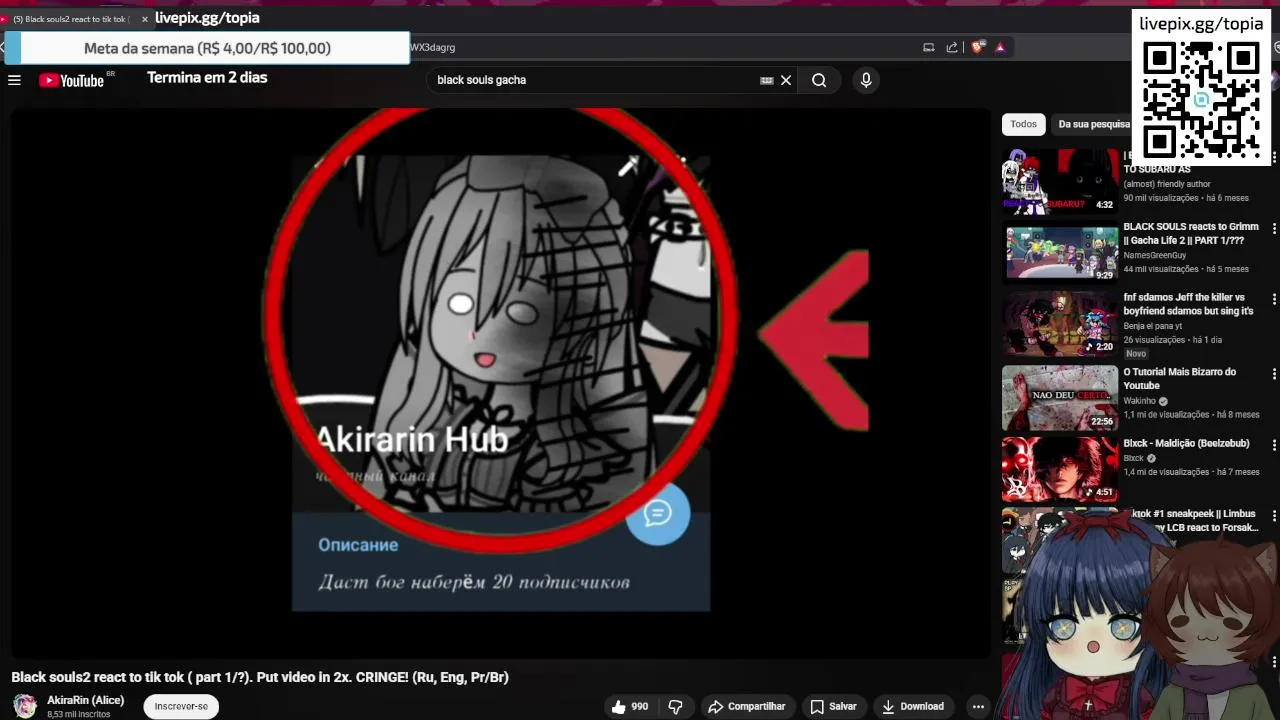1280x720 pixels.
Task: Click the browser cast/screen icon in address bar
Action: pyautogui.click(x=928, y=47)
